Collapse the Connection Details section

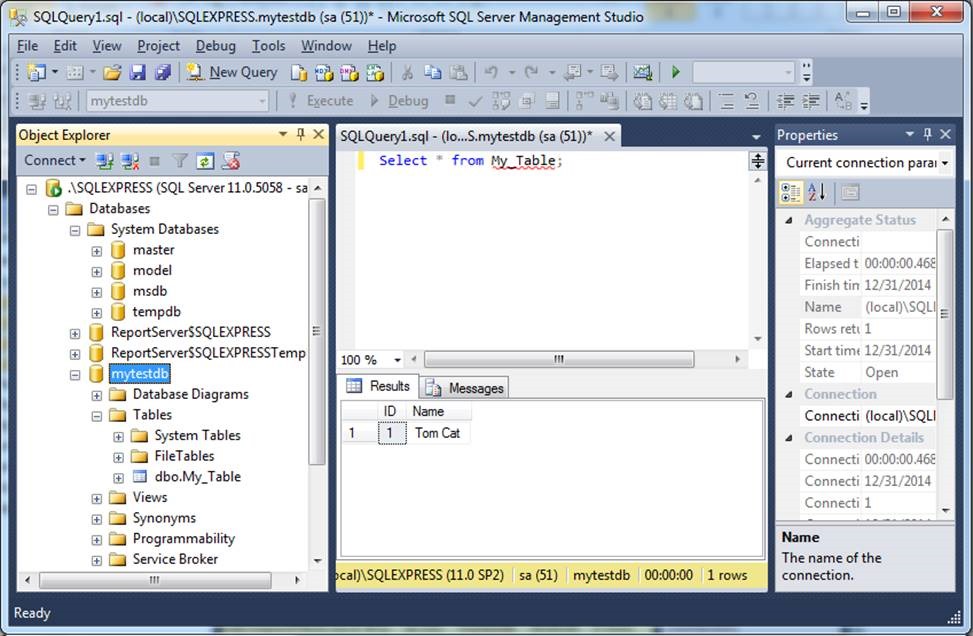click(789, 438)
